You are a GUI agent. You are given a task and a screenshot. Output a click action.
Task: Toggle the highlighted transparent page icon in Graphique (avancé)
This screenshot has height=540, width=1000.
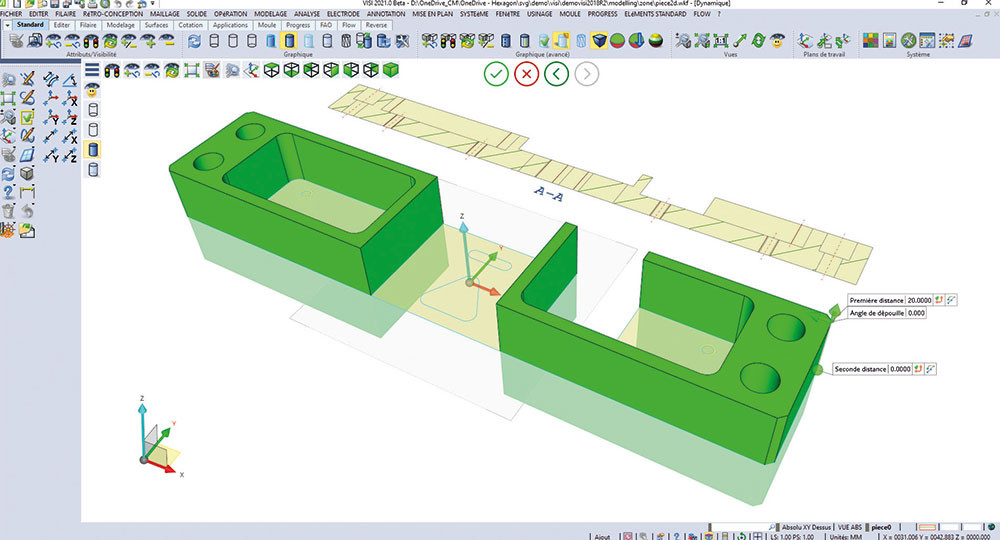tap(561, 41)
